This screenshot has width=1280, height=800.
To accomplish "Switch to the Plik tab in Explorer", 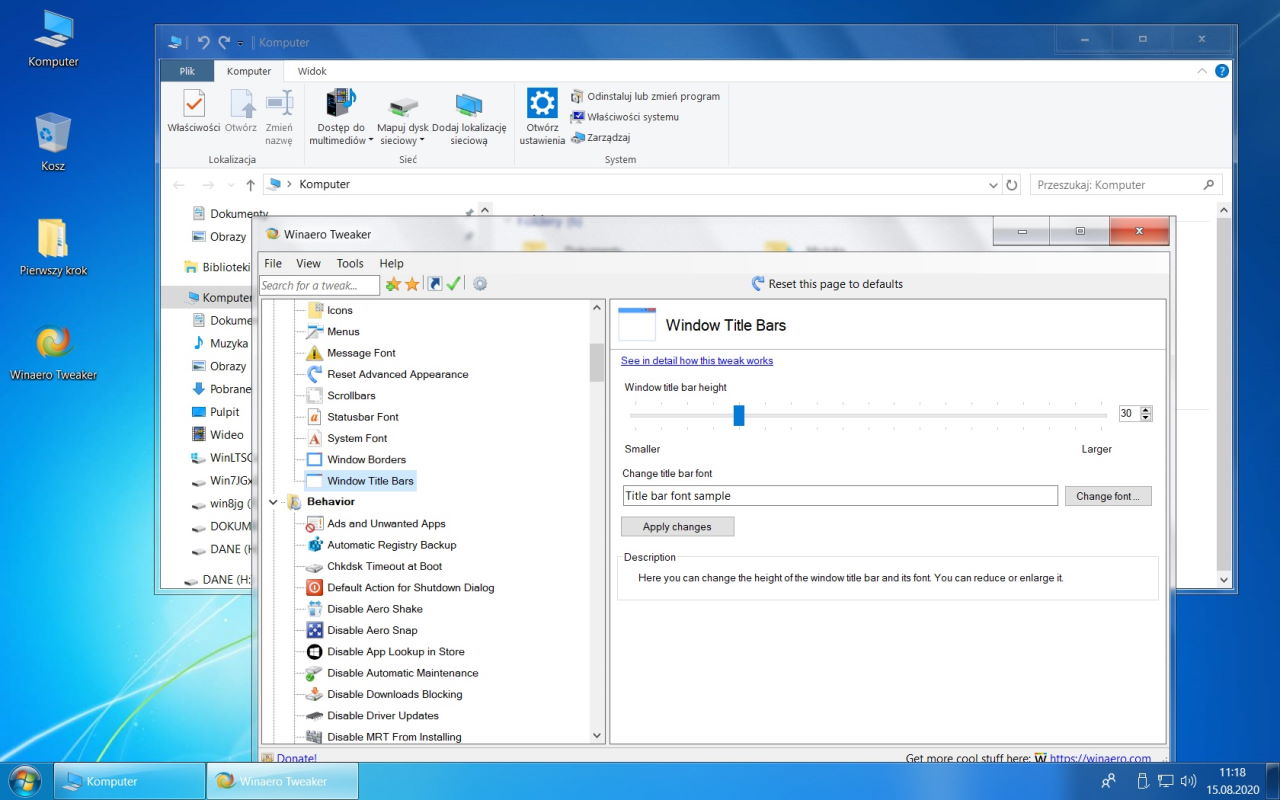I will pos(187,71).
